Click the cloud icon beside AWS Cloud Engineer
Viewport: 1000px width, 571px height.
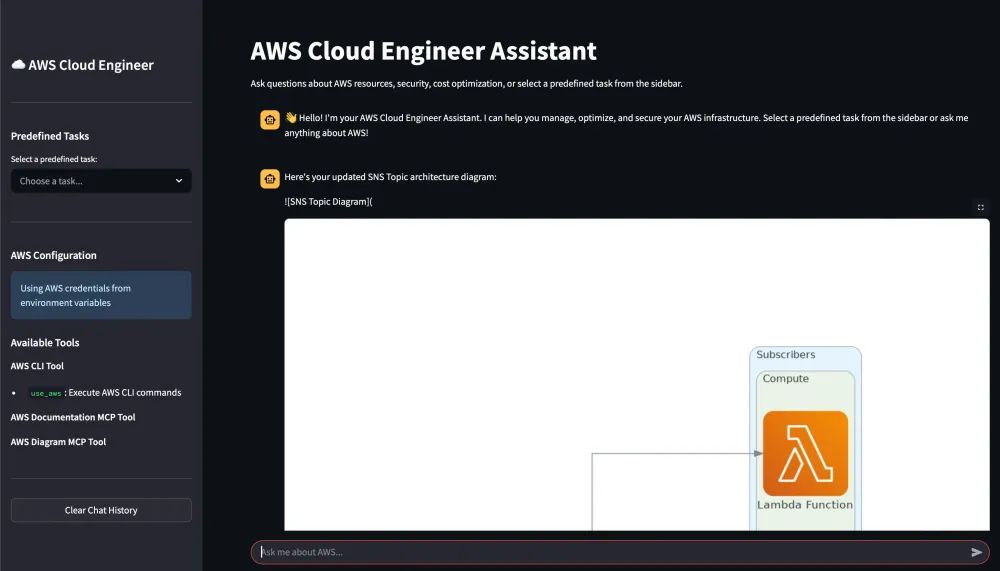click(x=18, y=64)
